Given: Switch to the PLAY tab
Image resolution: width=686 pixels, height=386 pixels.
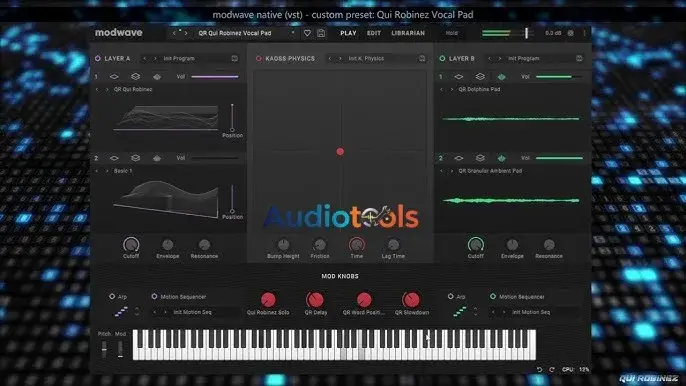Looking at the screenshot, I should (348, 33).
